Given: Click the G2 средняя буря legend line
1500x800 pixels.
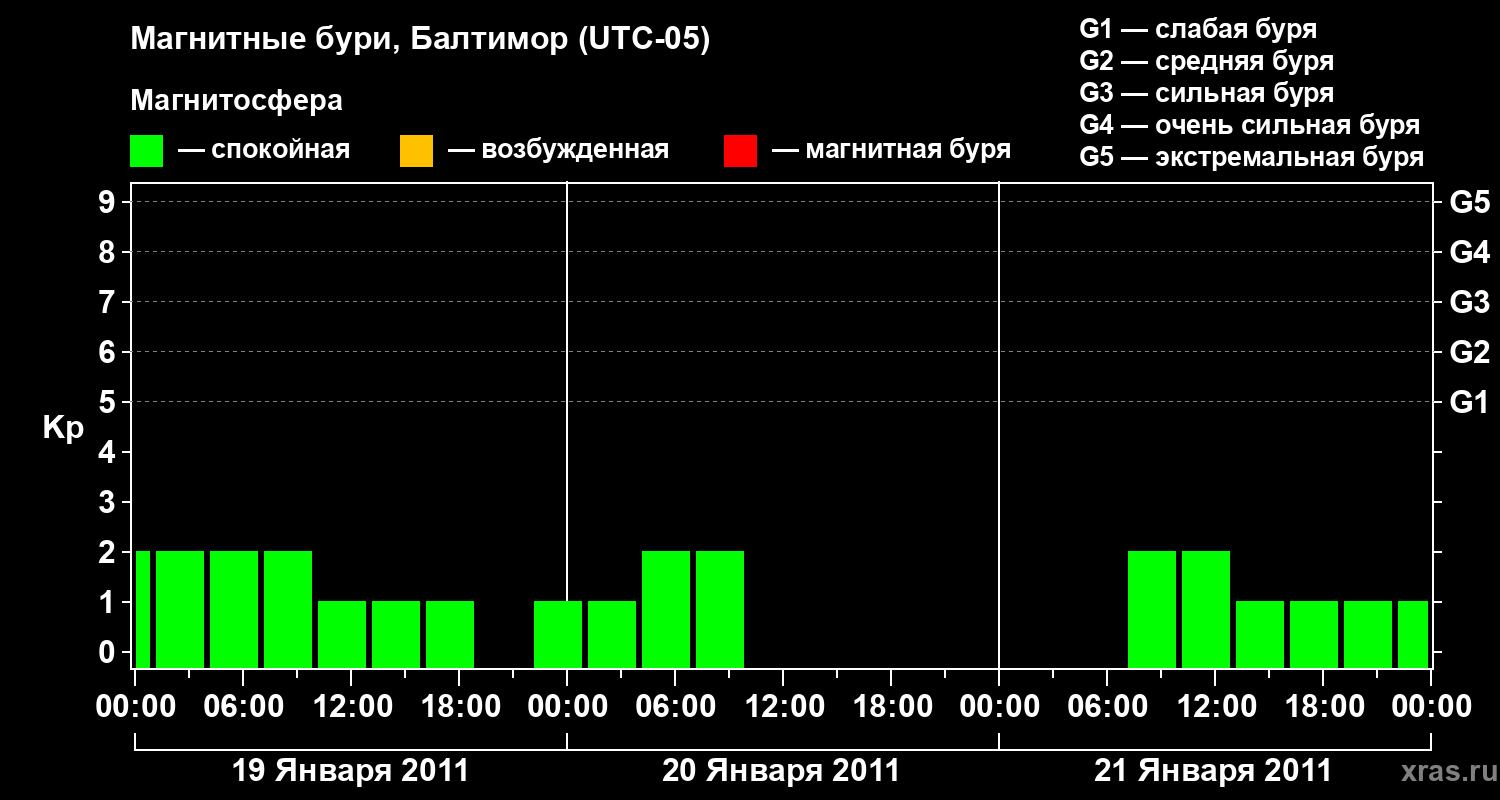Looking at the screenshot, I should tap(1207, 61).
